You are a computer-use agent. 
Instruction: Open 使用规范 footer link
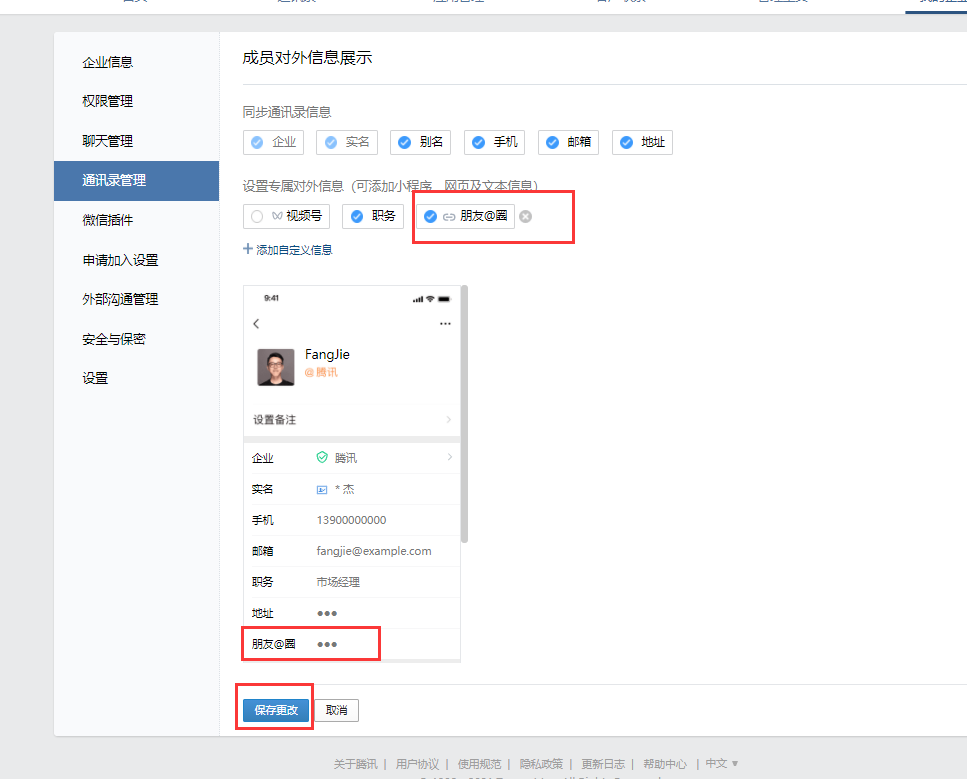coord(479,764)
